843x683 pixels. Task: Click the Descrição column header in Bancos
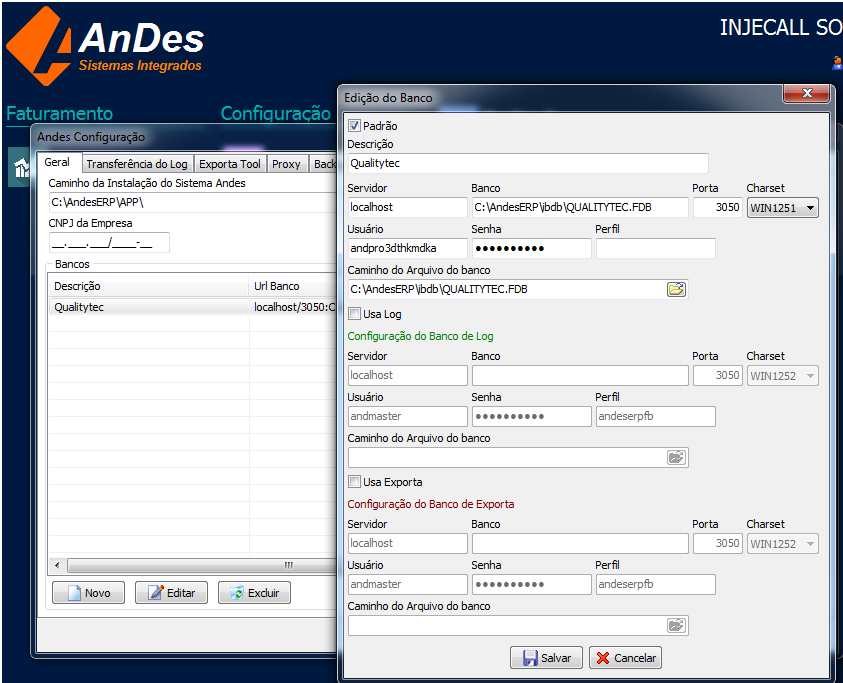pos(149,286)
